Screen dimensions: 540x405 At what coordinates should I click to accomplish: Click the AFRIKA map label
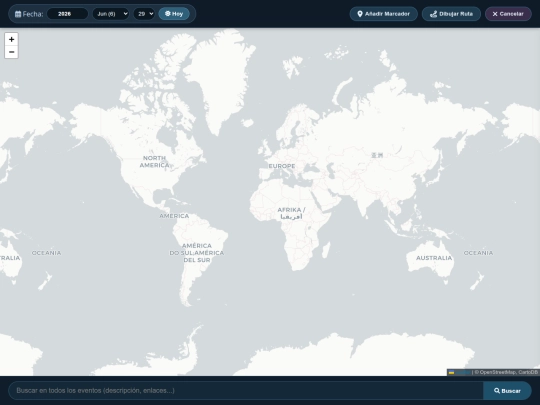pos(291,213)
